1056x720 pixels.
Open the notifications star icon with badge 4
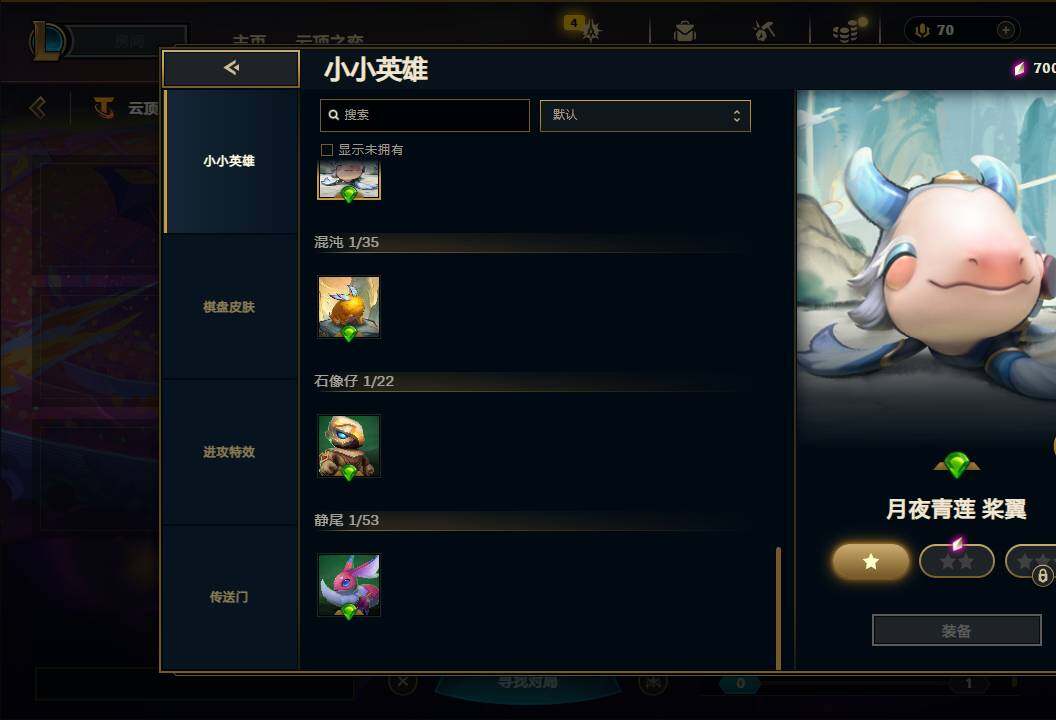pos(589,30)
